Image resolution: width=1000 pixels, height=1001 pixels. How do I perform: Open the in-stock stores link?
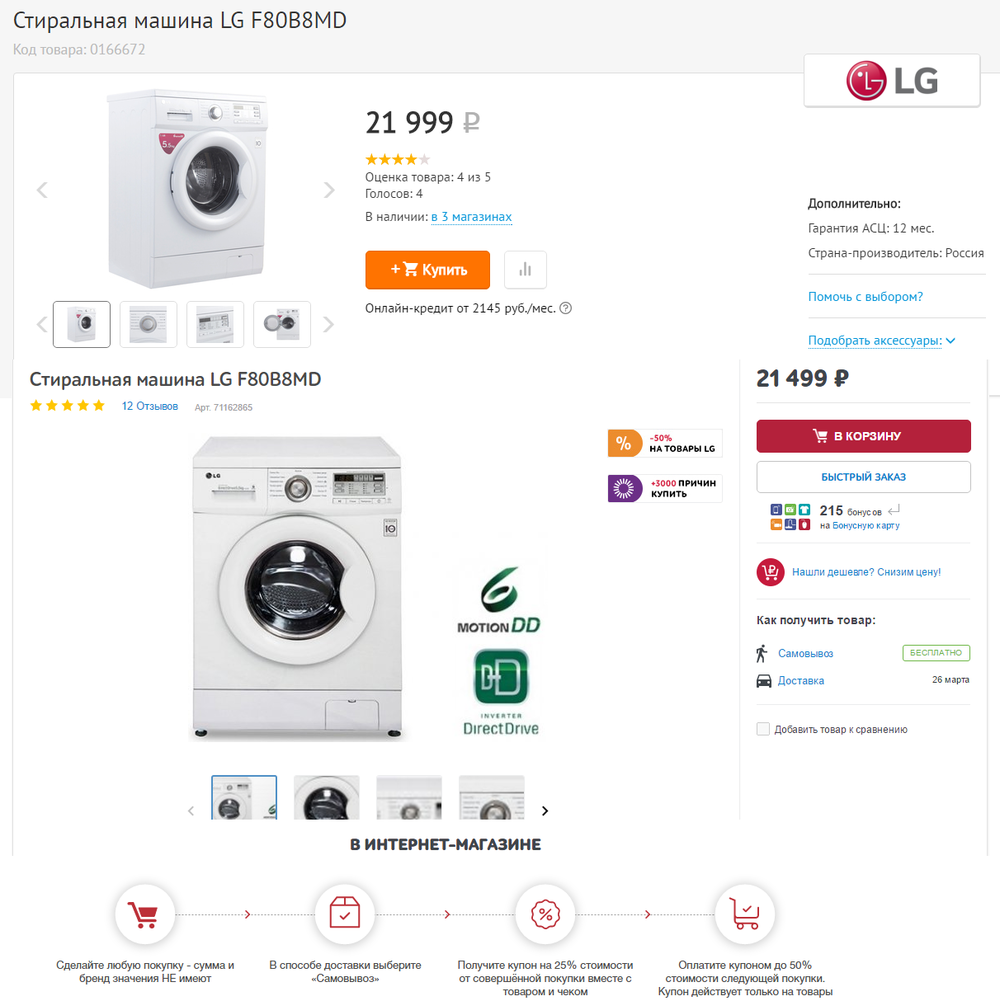[x=471, y=217]
